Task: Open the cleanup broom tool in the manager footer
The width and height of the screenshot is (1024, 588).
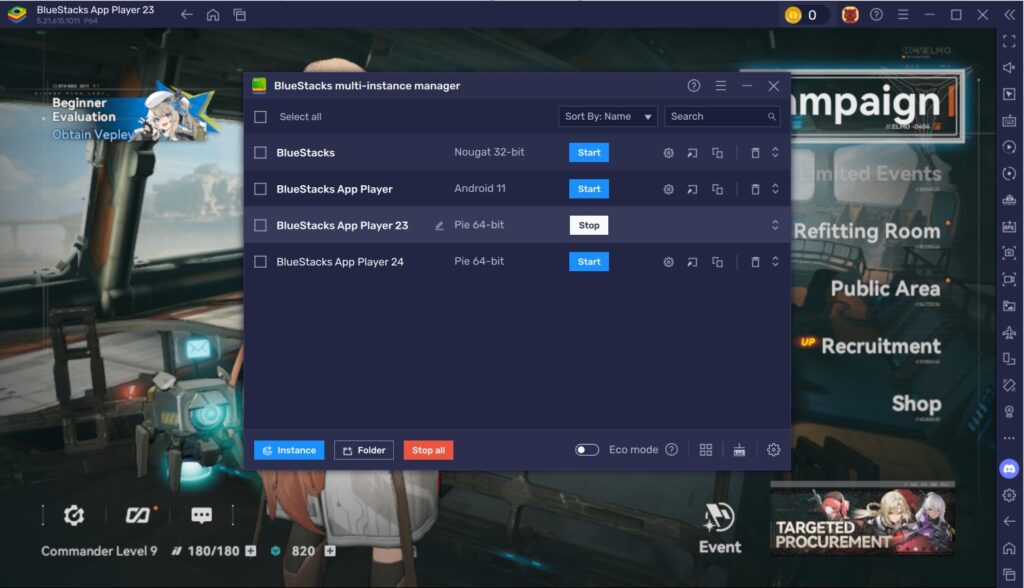Action: [738, 450]
